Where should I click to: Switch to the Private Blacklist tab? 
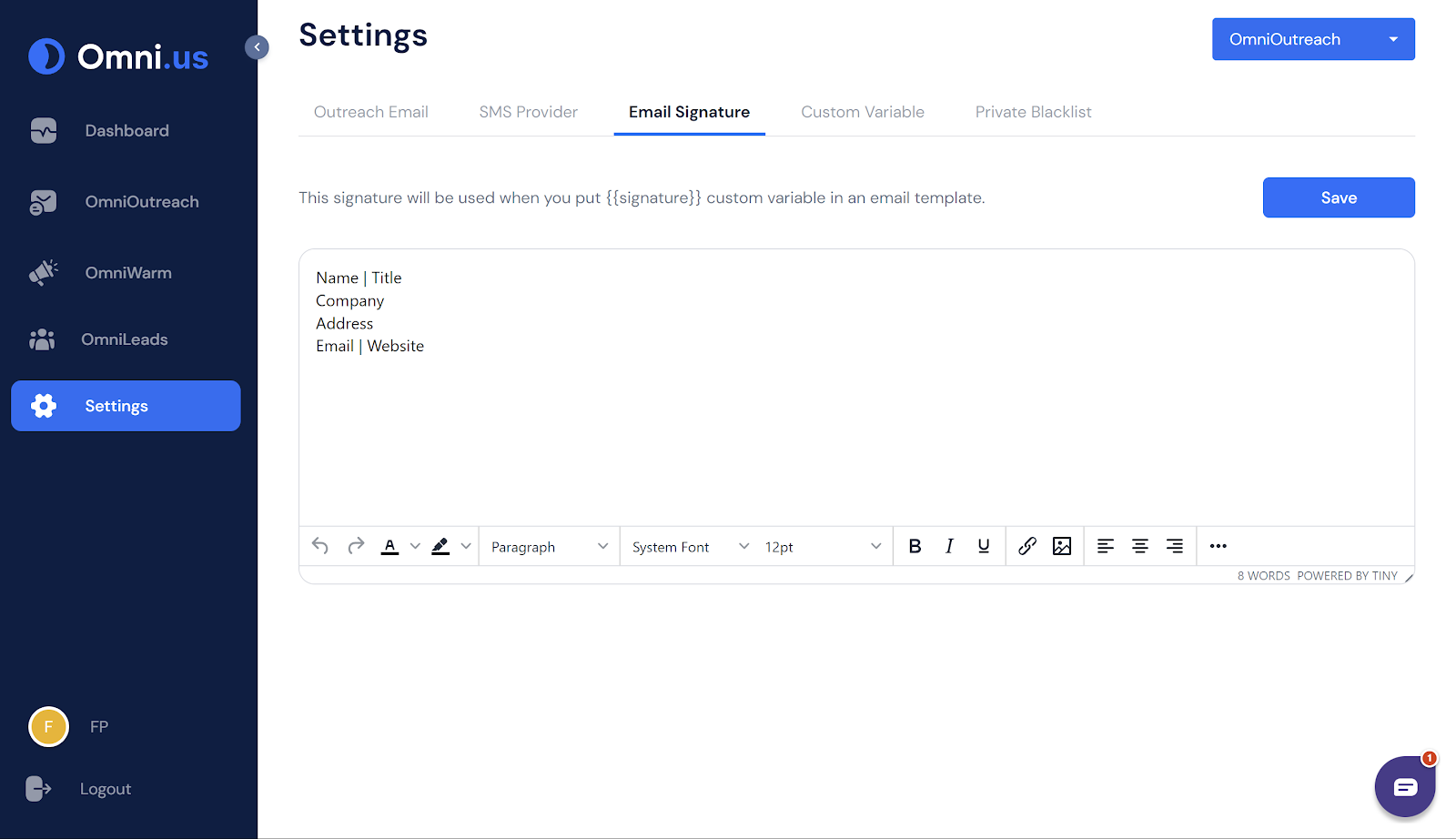[1034, 112]
